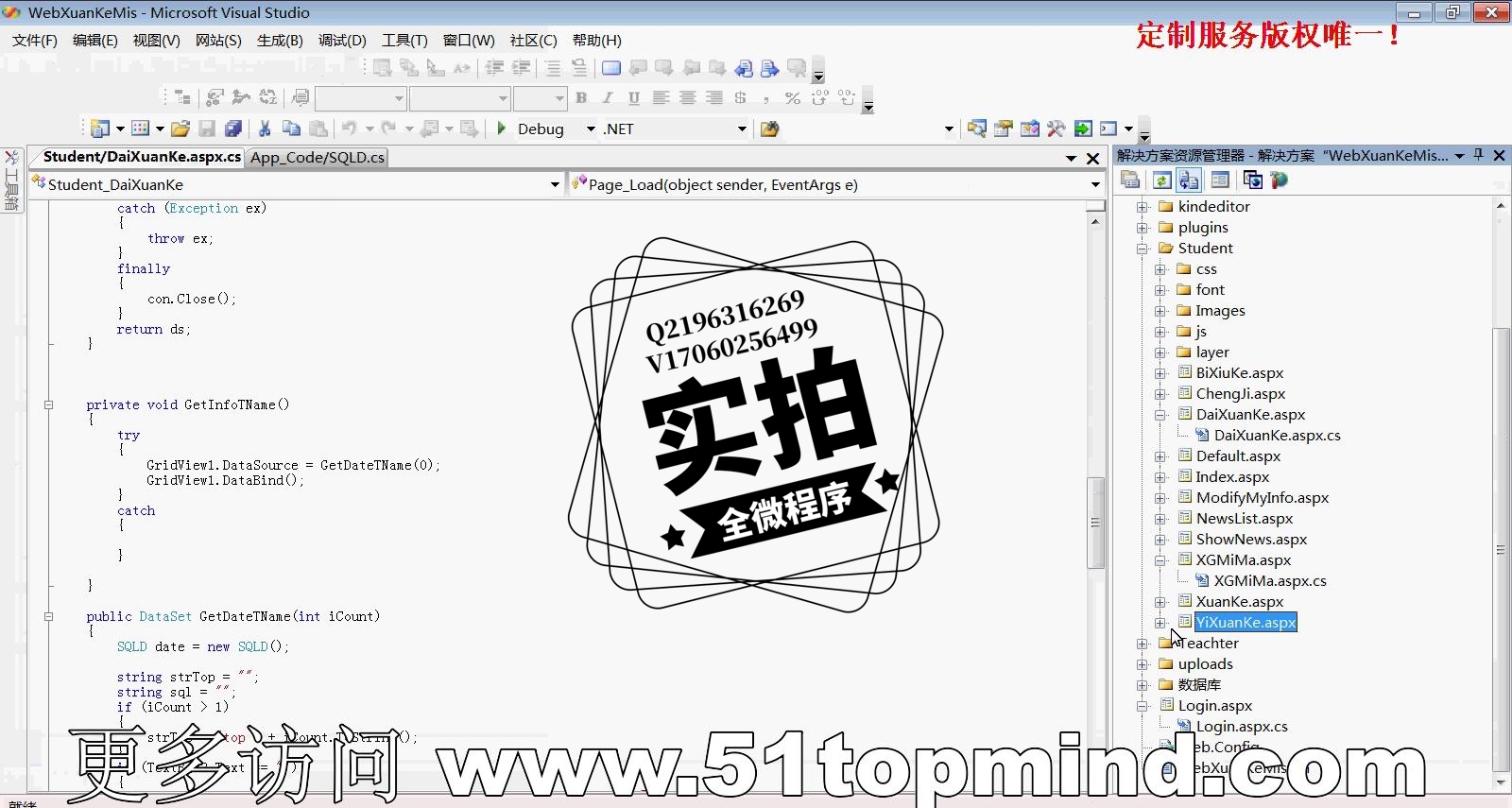Screen dimensions: 1512x808
Task: Click the Undo arrow icon
Action: pyautogui.click(x=350, y=129)
